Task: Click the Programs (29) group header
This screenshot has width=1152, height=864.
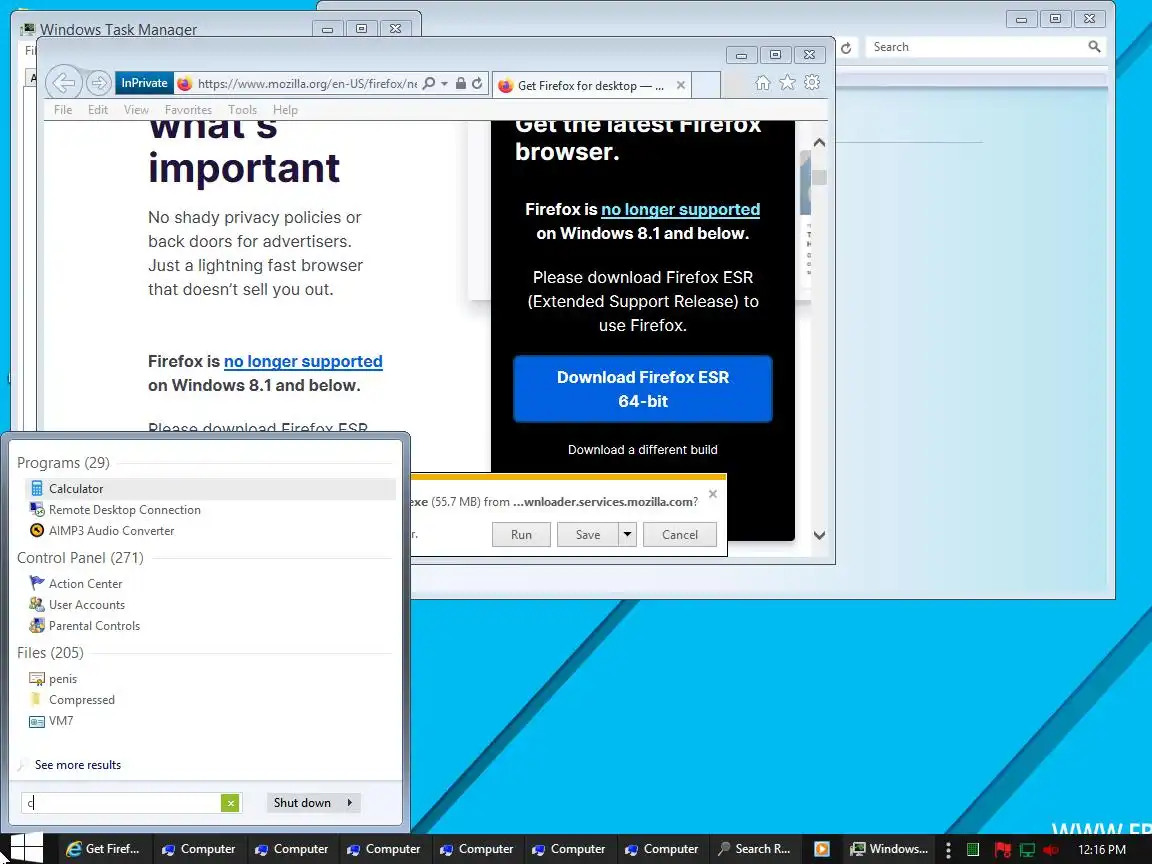Action: [63, 463]
